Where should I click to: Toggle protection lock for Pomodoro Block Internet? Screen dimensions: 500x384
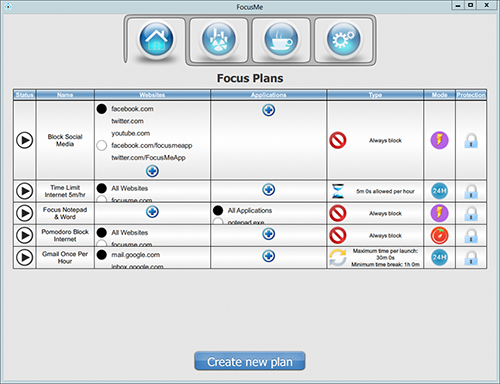471,236
